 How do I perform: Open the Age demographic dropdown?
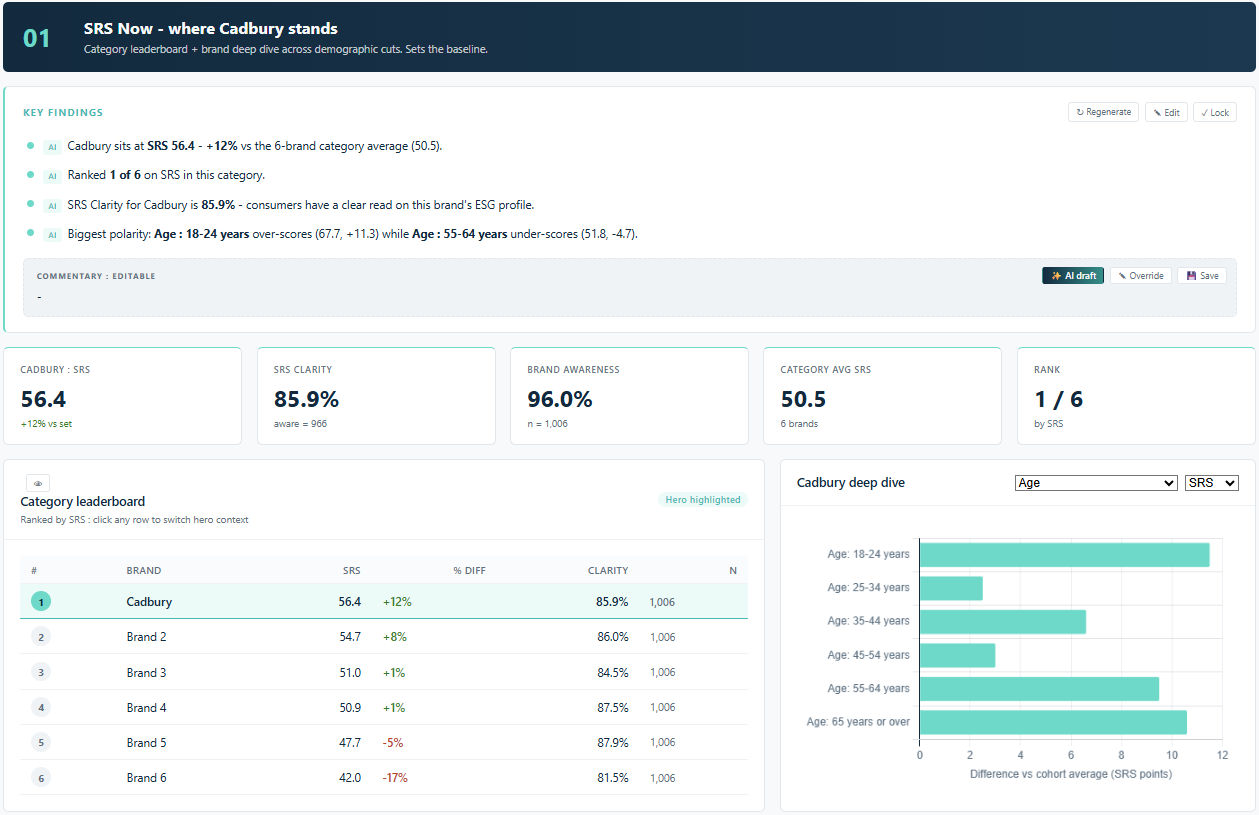1096,482
